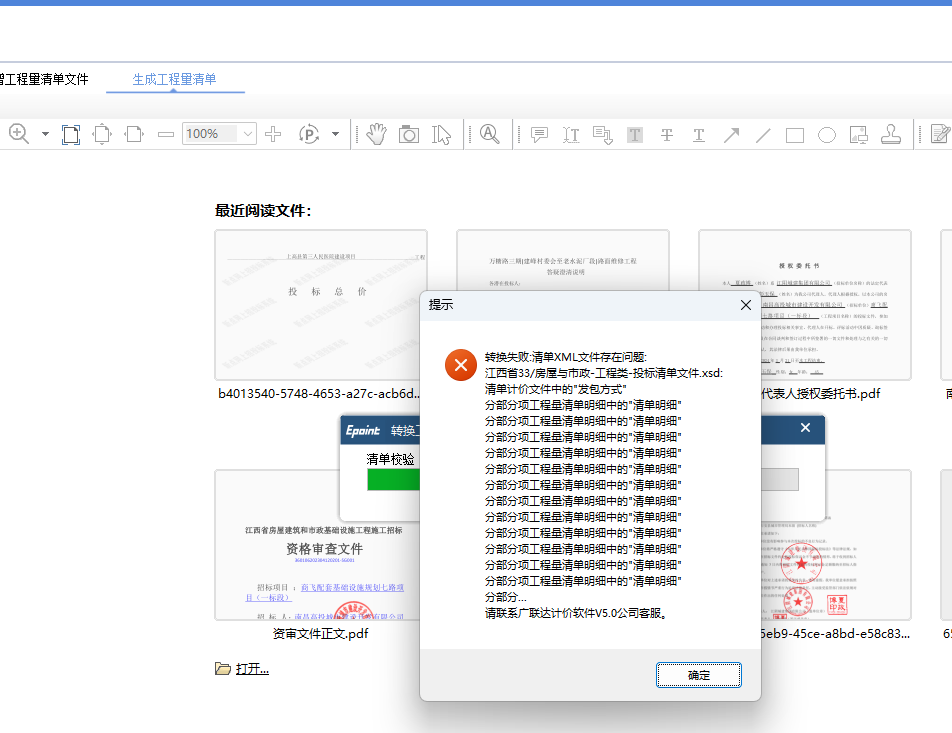Screen dimensions: 952x733
Task: Open the 100% zoom level combo box
Action: pyautogui.click(x=219, y=134)
